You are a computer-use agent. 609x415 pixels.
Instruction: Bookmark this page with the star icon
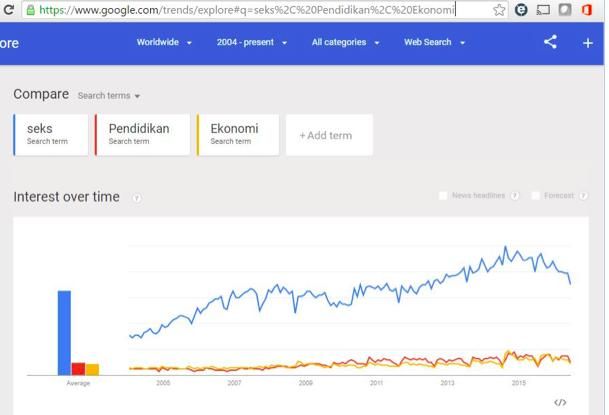click(499, 10)
